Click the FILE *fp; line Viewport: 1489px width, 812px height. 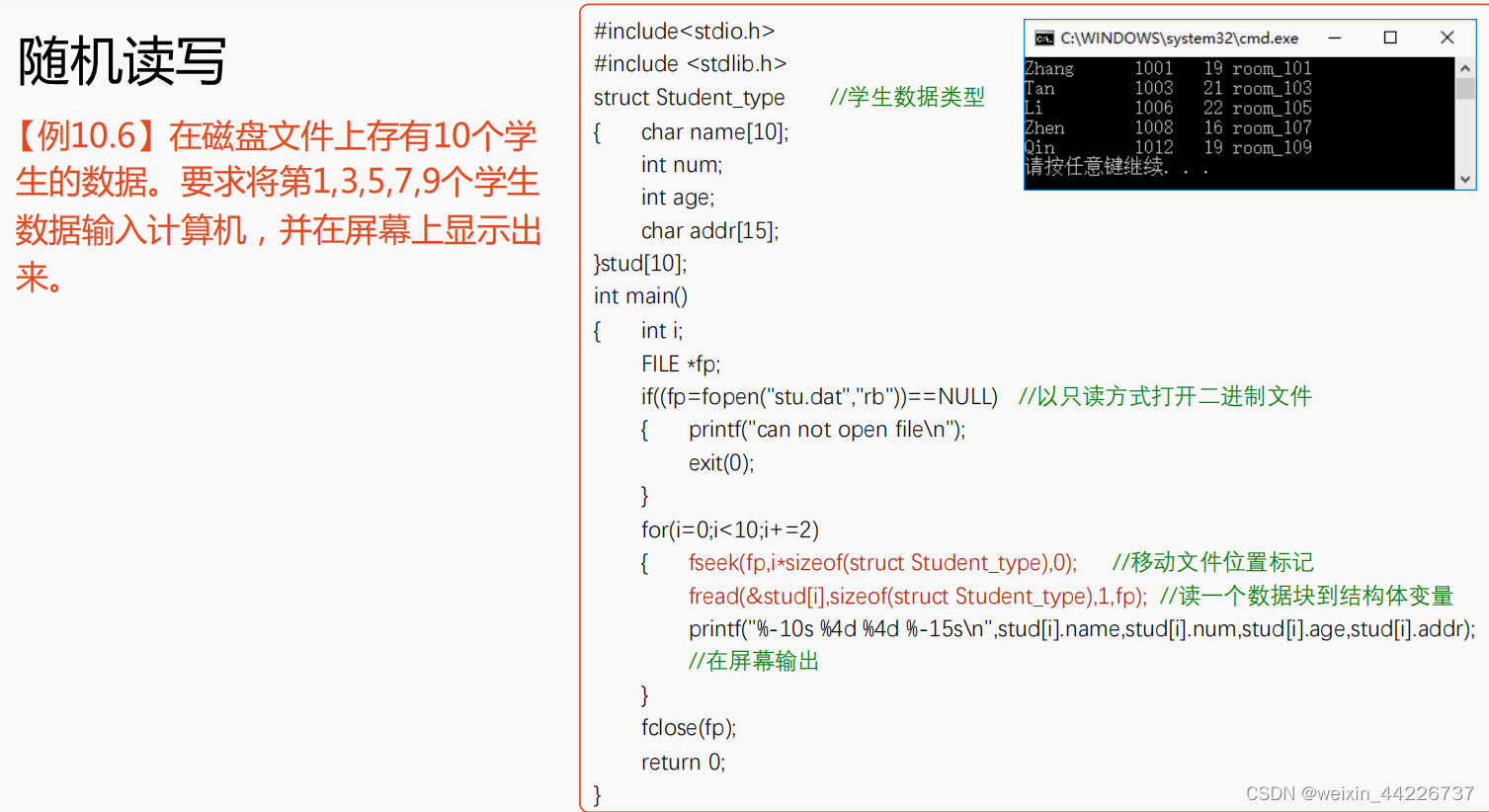(x=681, y=365)
